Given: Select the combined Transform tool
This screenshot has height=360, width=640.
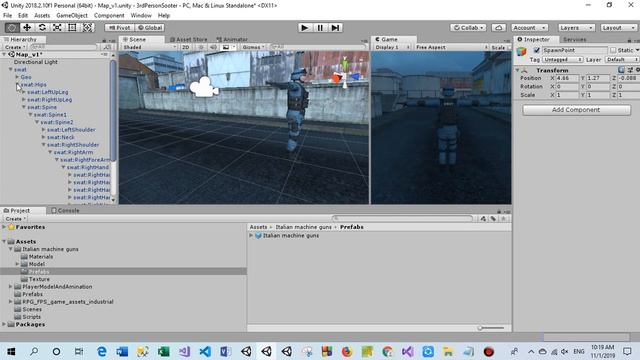Looking at the screenshot, I should (x=87, y=27).
